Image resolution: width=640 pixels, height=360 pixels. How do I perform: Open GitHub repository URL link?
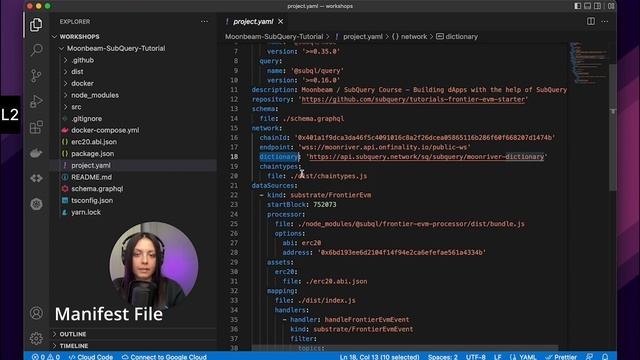click(413, 99)
